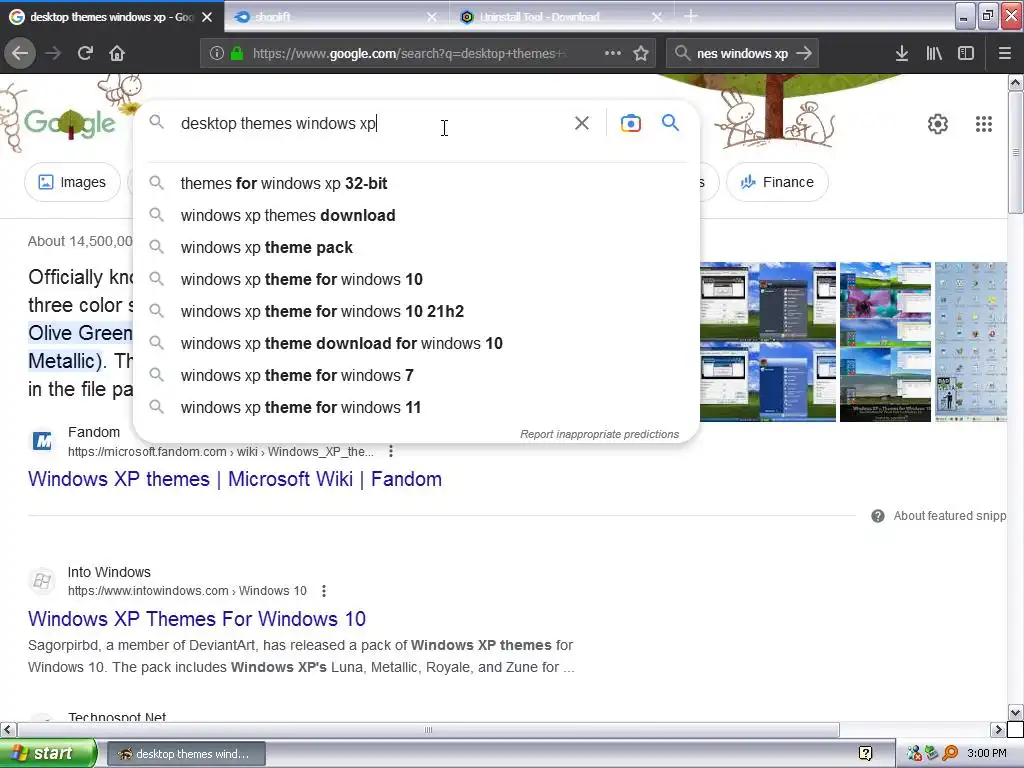The image size is (1024, 768).
Task: Open the Google apps grid icon
Action: click(984, 124)
